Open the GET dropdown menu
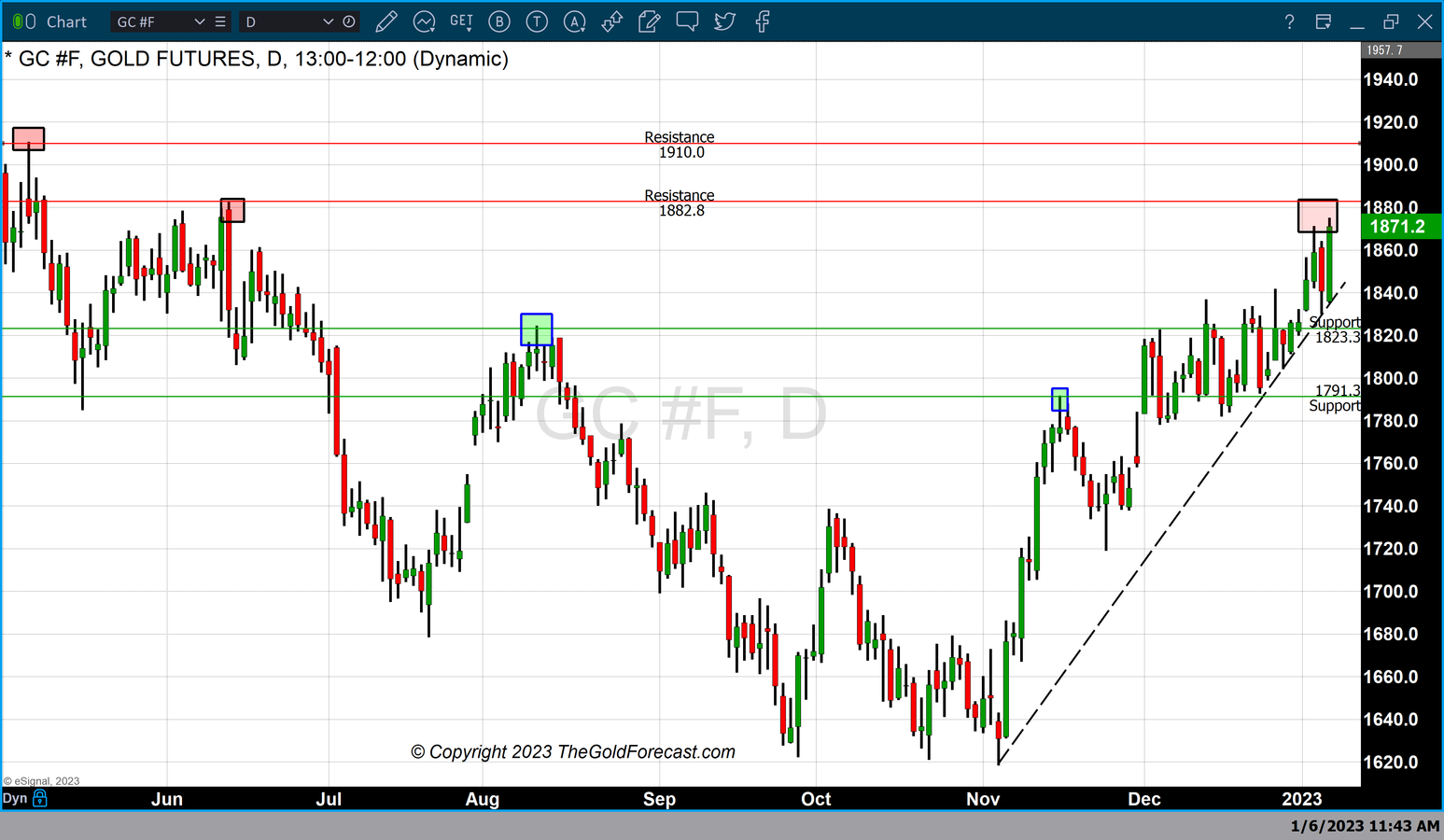 (x=461, y=21)
